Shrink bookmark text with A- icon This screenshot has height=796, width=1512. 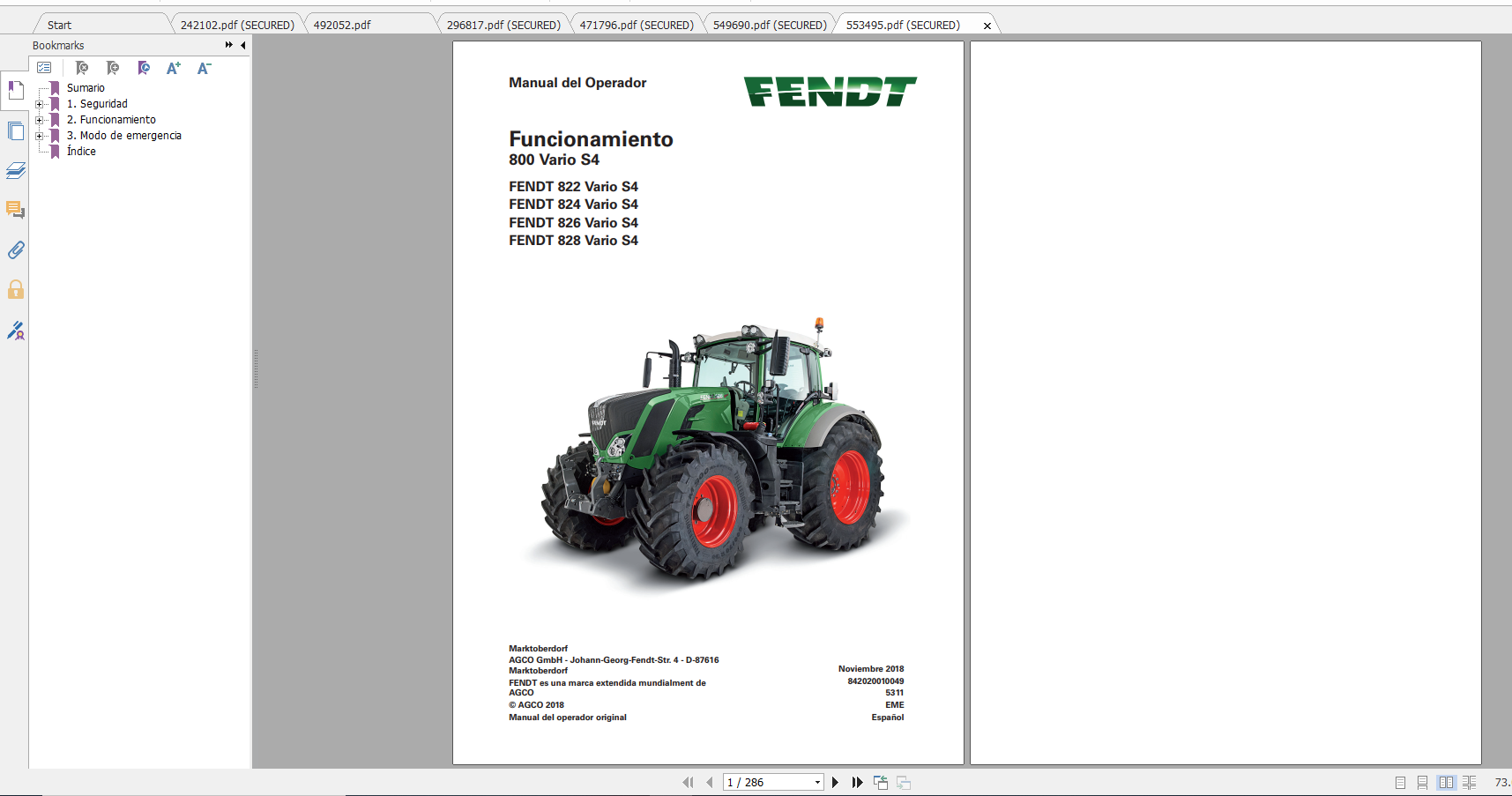pyautogui.click(x=204, y=68)
